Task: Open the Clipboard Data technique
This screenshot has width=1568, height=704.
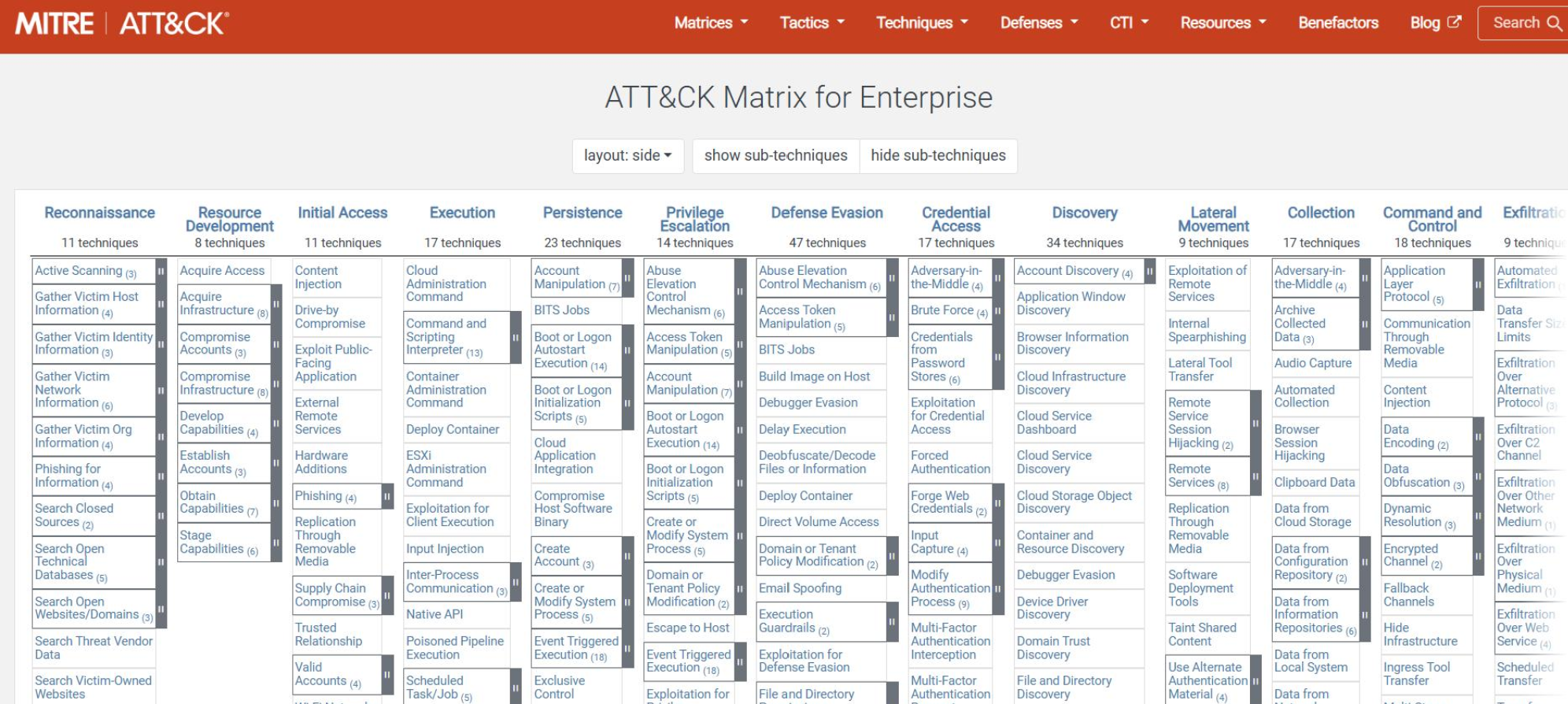Action: coord(1315,483)
